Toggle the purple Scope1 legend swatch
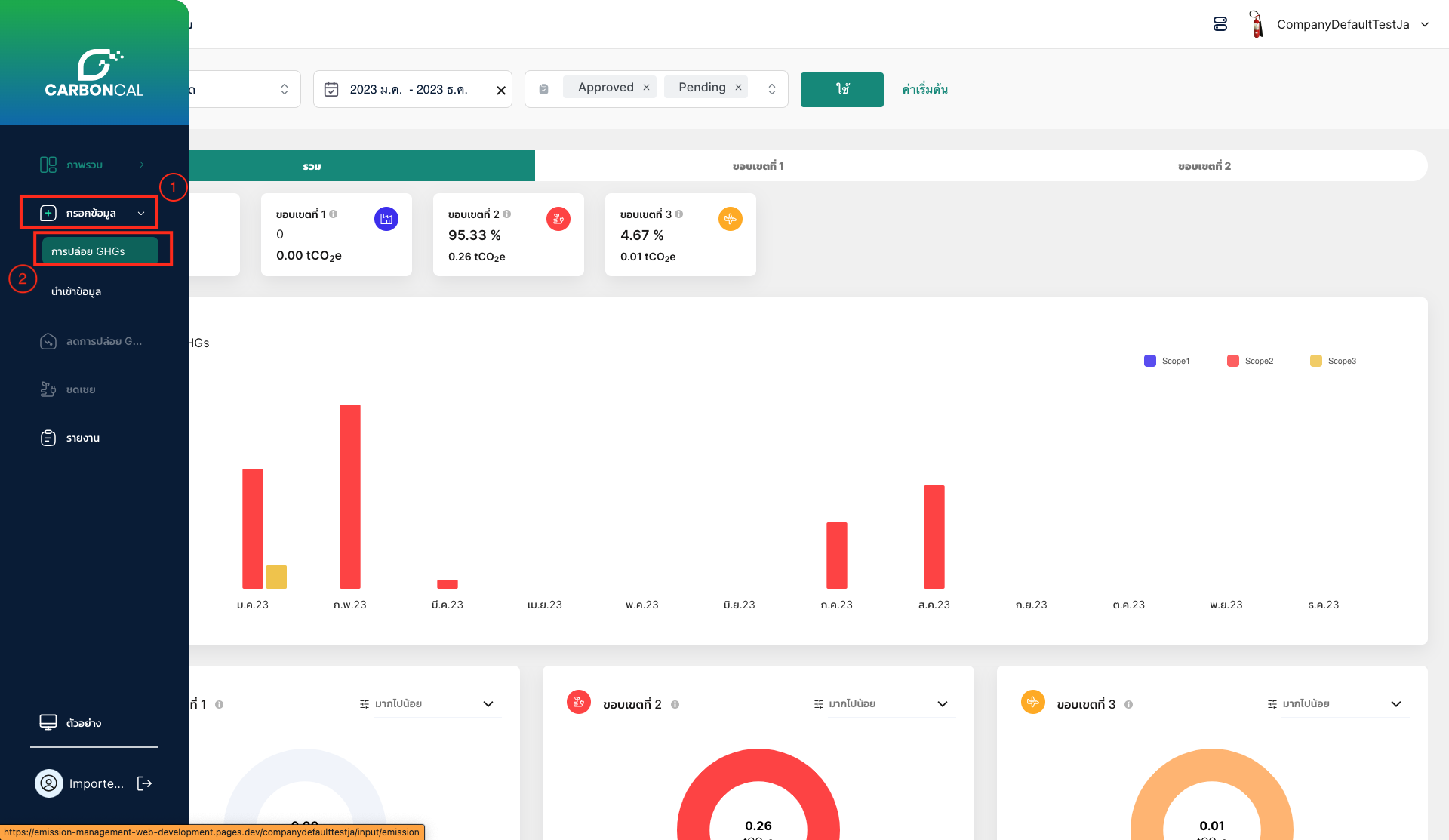This screenshot has width=1449, height=840. (x=1150, y=361)
